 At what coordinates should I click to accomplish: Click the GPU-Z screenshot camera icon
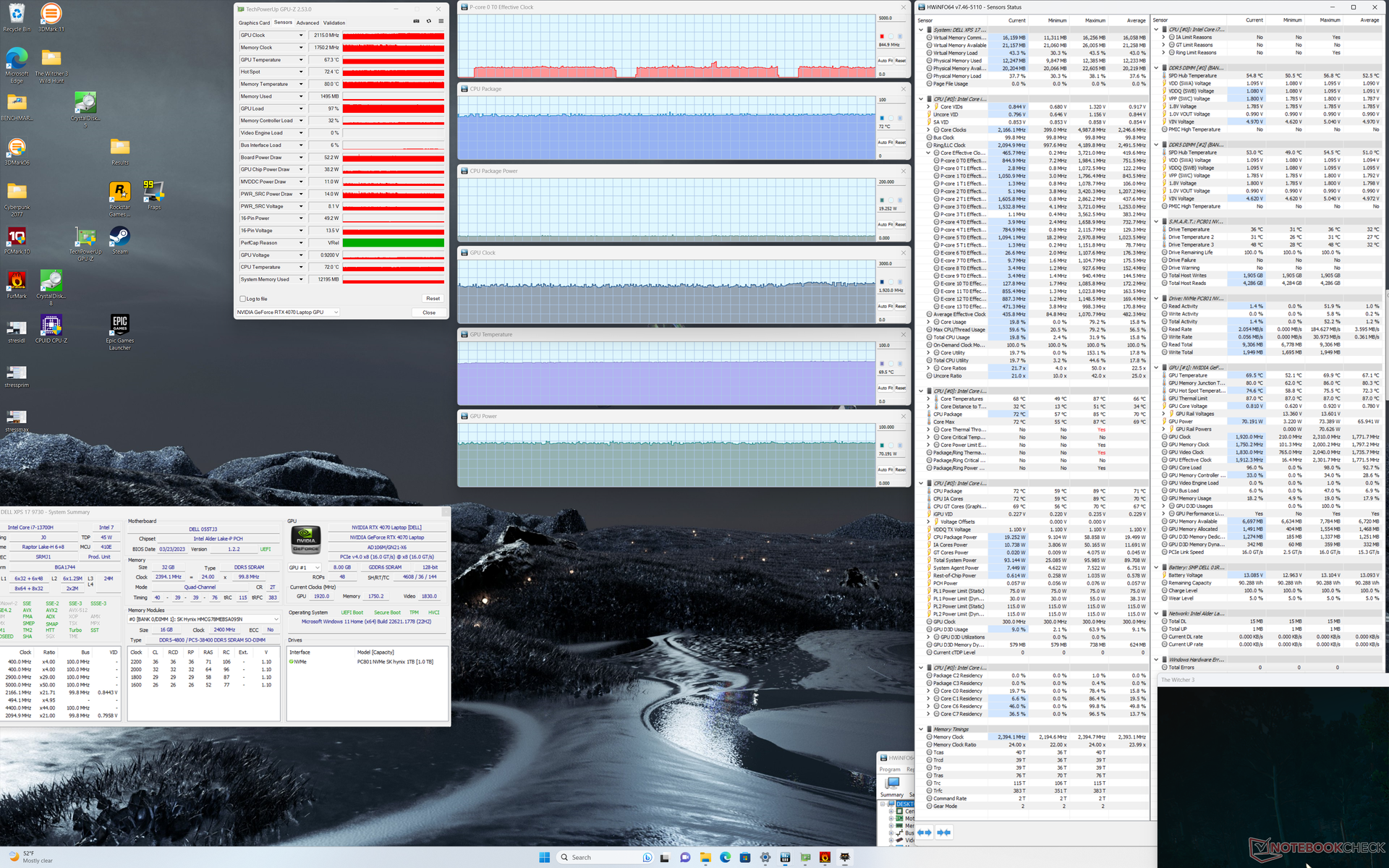pyautogui.click(x=416, y=21)
